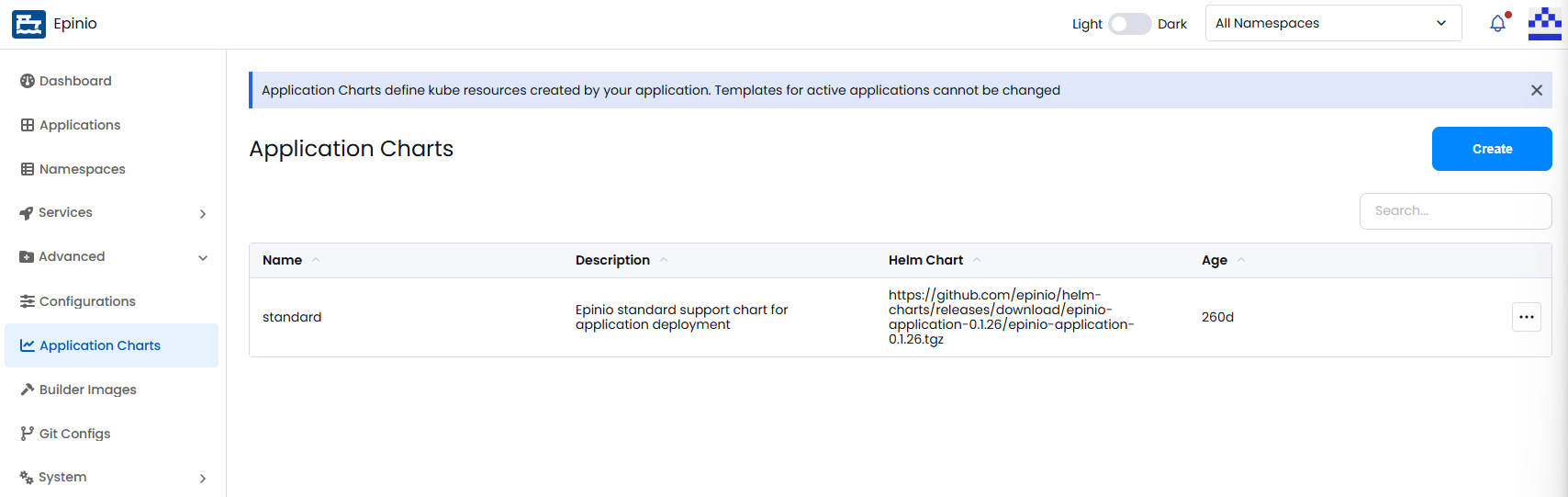Expand the Services submenu chevron

pos(203,214)
